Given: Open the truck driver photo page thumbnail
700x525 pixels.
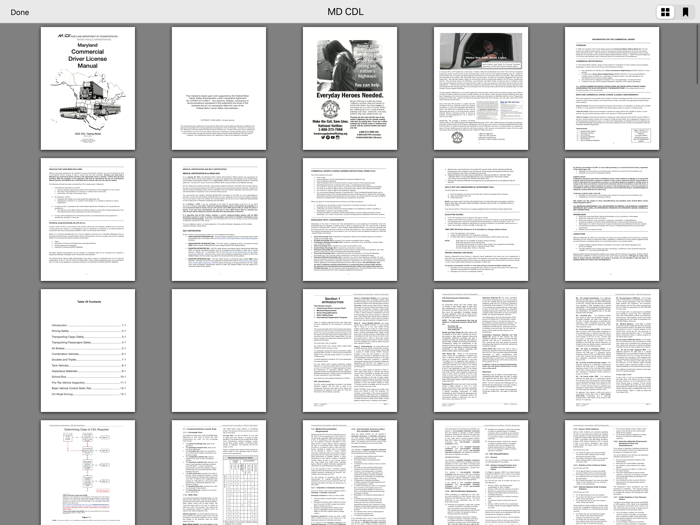Looking at the screenshot, I should (x=481, y=88).
